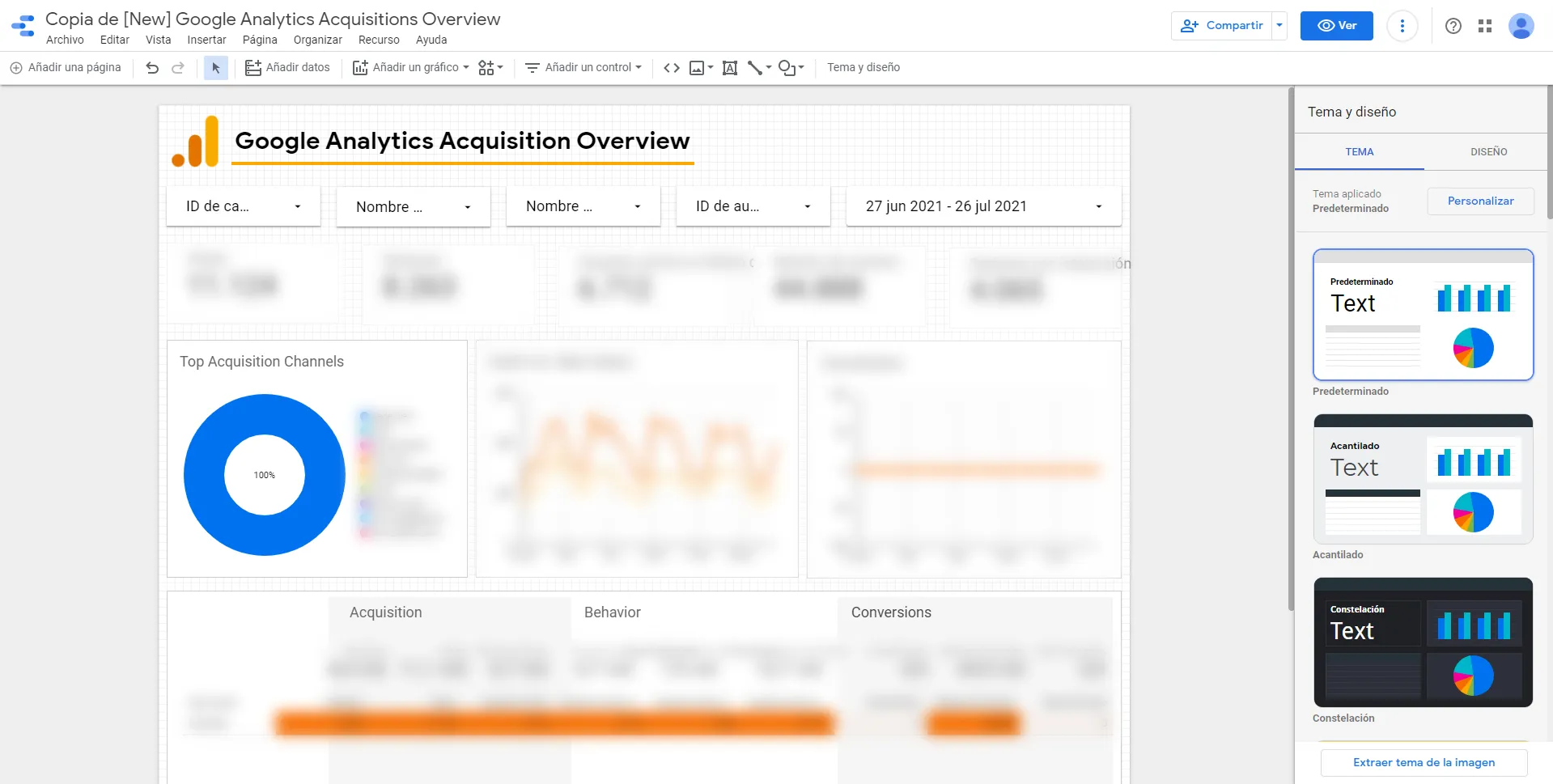Open the help icon
Viewport: 1553px width, 784px height.
tap(1453, 26)
